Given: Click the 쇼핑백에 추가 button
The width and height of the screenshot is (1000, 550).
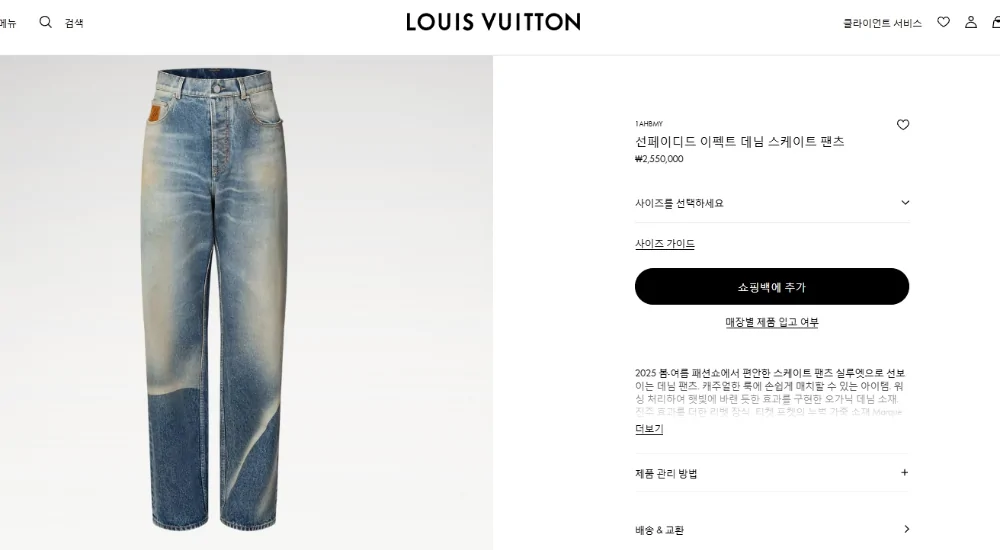Looking at the screenshot, I should tap(772, 286).
